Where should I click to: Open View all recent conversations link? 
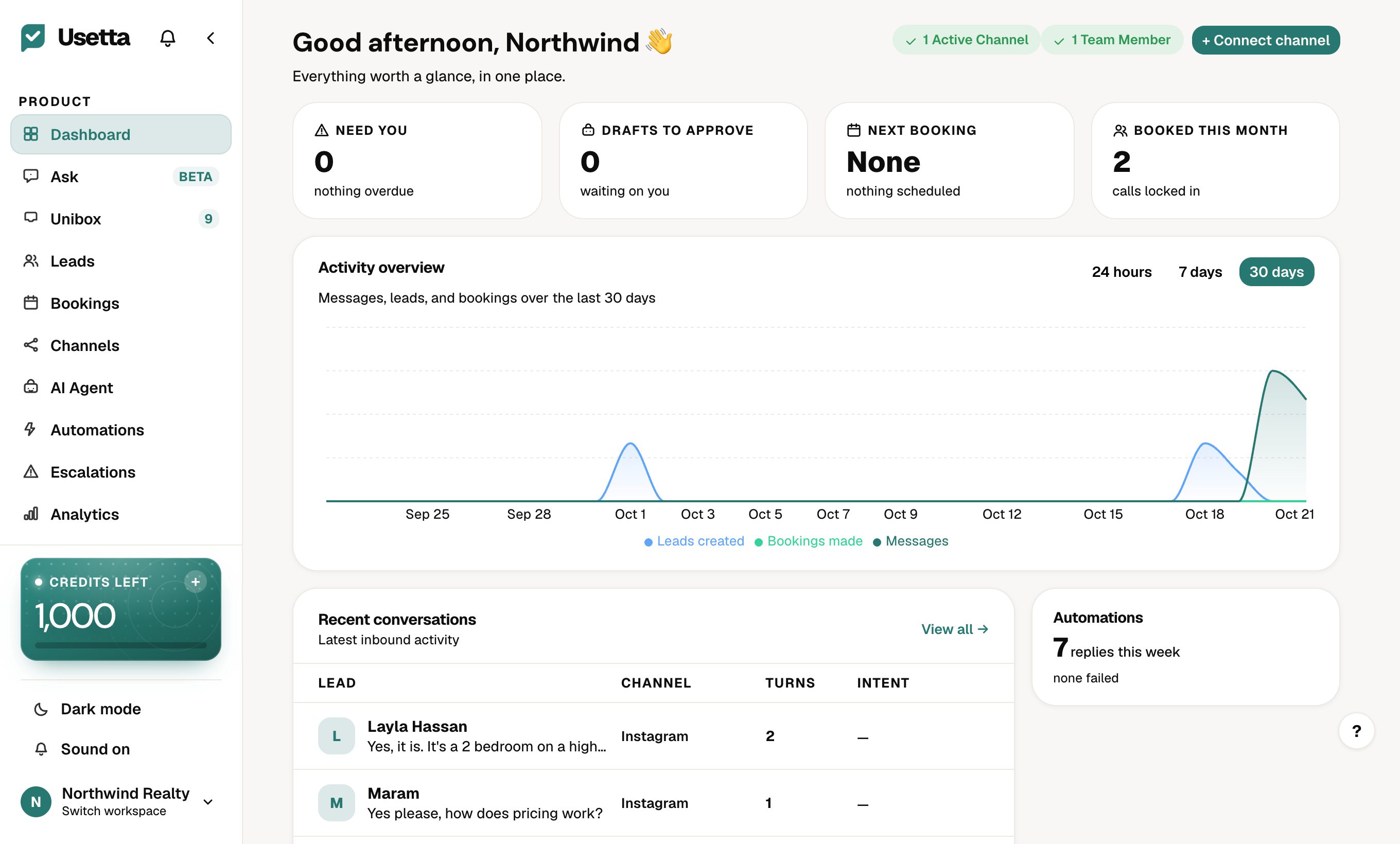(x=955, y=629)
